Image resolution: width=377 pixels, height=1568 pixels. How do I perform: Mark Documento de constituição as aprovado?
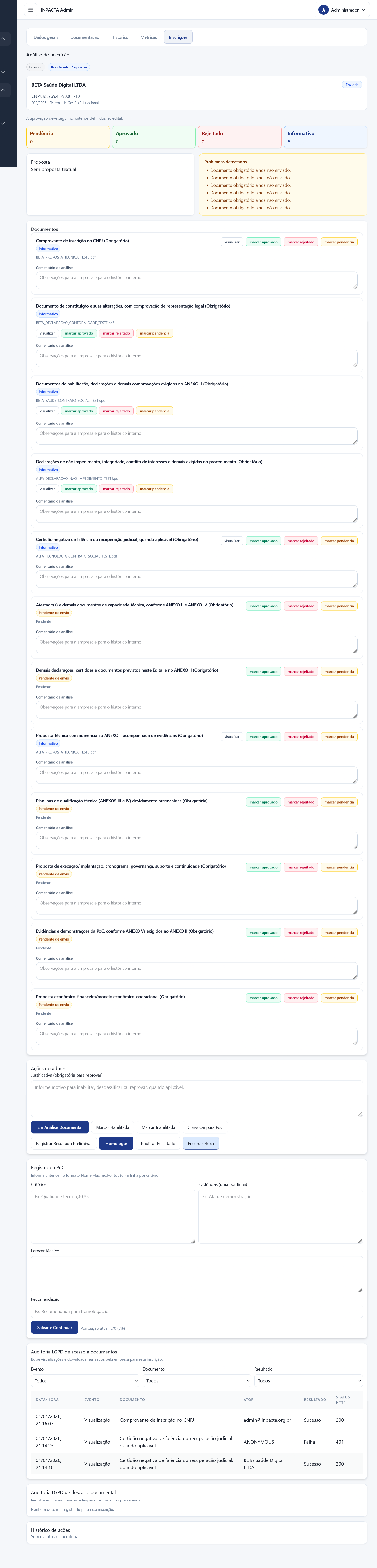(x=79, y=333)
